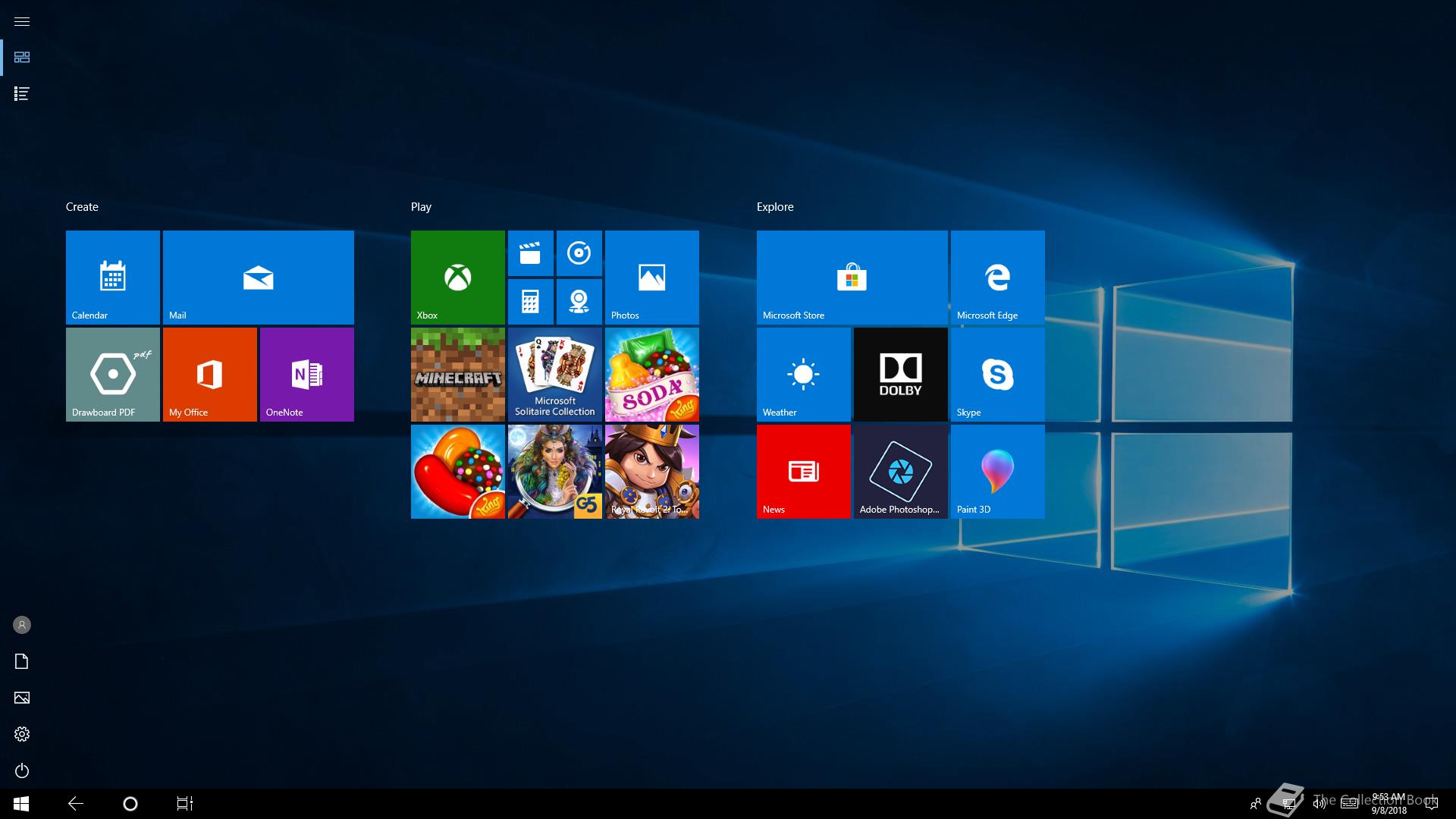1456x819 pixels.
Task: Launch OneNote tile
Action: pyautogui.click(x=307, y=375)
